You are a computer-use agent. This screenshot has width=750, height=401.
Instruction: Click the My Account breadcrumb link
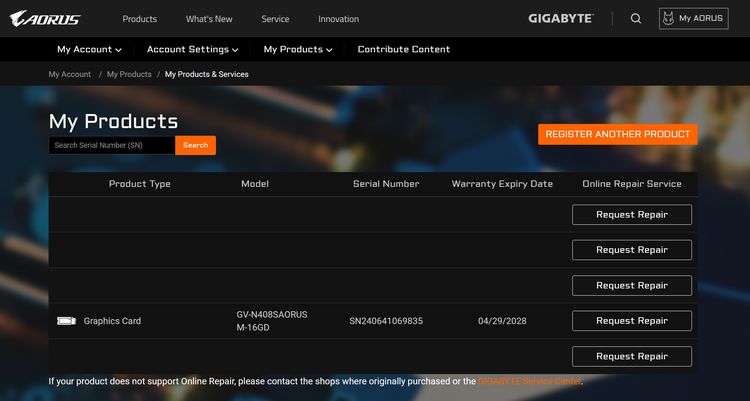coord(70,74)
